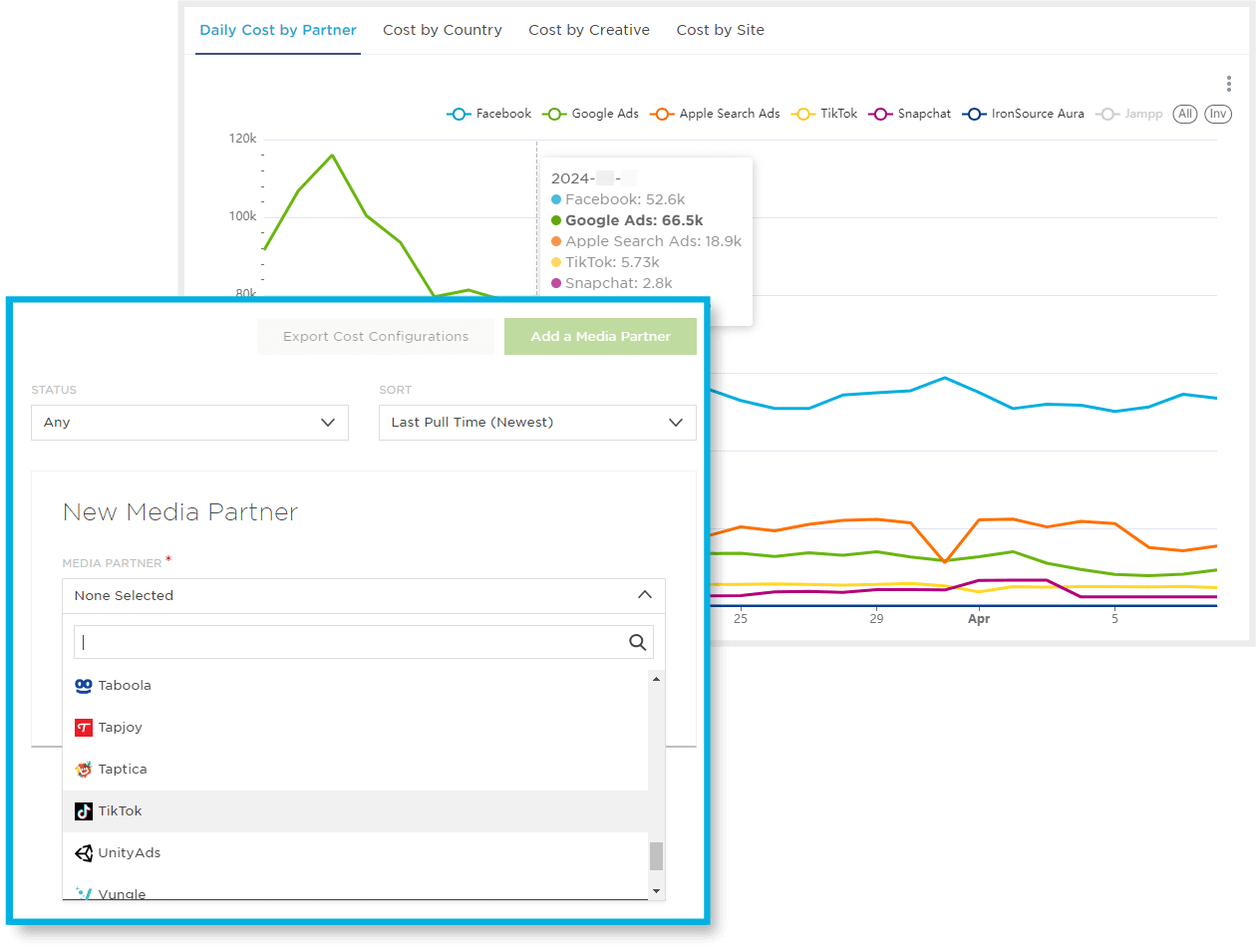
Task: Enable the Jampp legend series
Action: pyautogui.click(x=1129, y=114)
